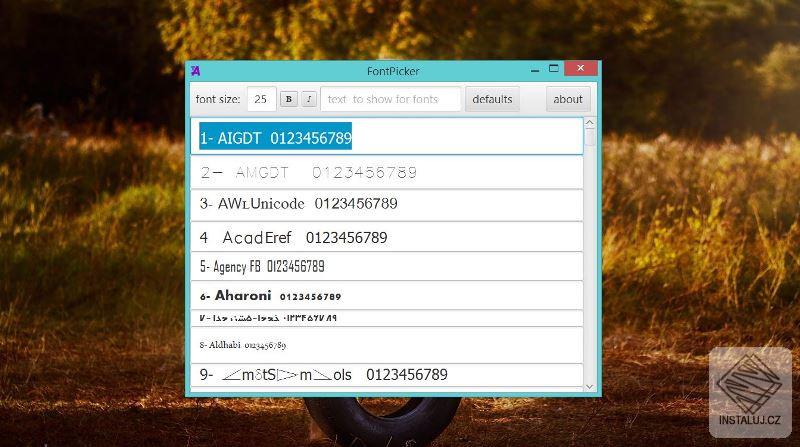Click the FontPicker app icon in the title bar
Viewport: 800px width, 447px height.
click(196, 71)
